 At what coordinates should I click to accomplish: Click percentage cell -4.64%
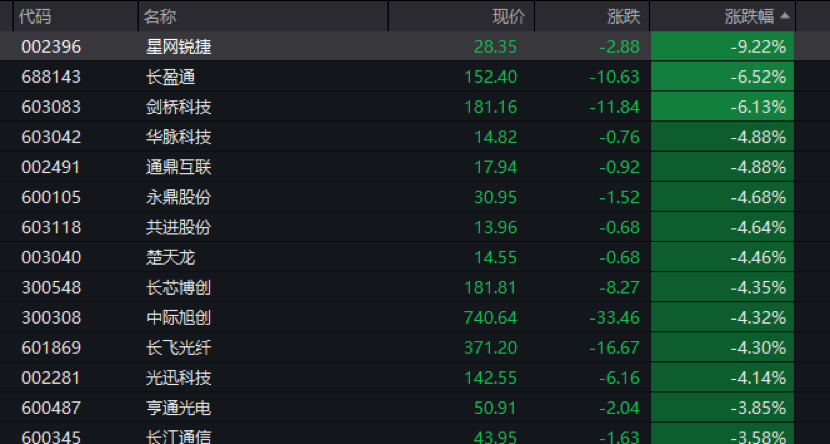[x=723, y=227]
